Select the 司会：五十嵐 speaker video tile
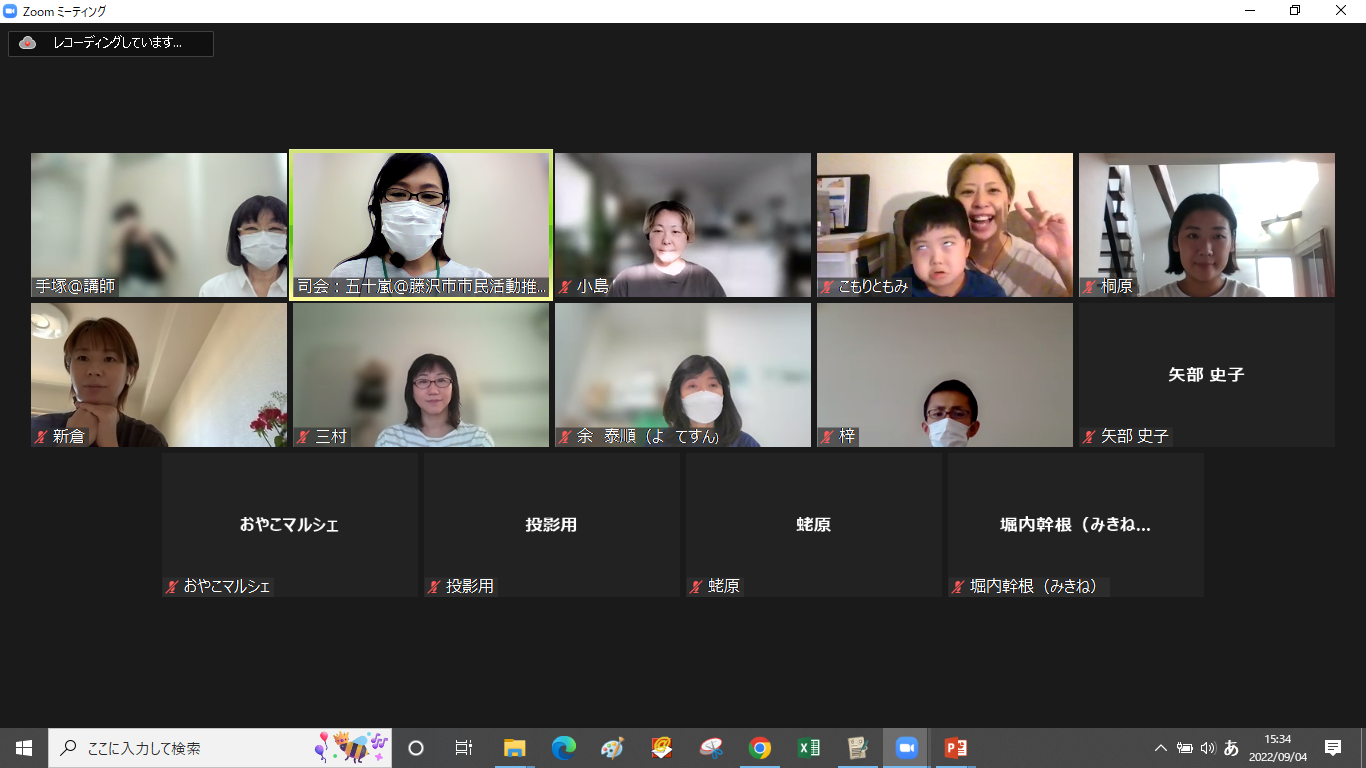Screen dimensions: 1366x768 [421, 225]
